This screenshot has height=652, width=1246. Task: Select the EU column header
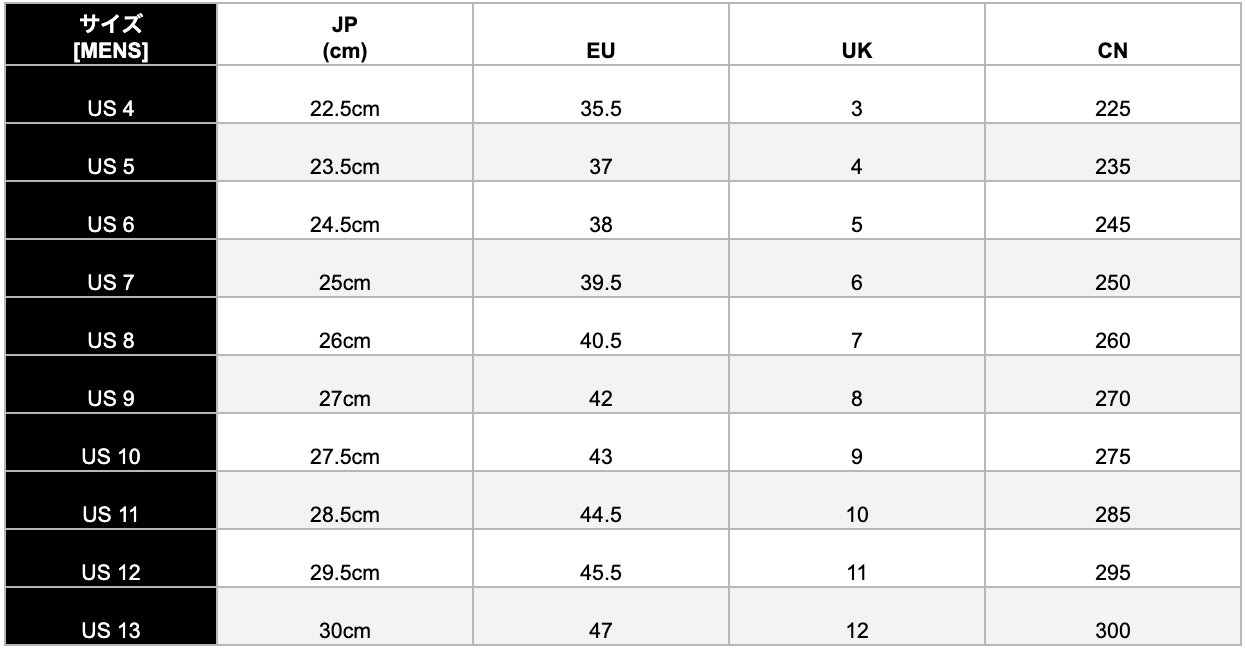click(x=601, y=35)
